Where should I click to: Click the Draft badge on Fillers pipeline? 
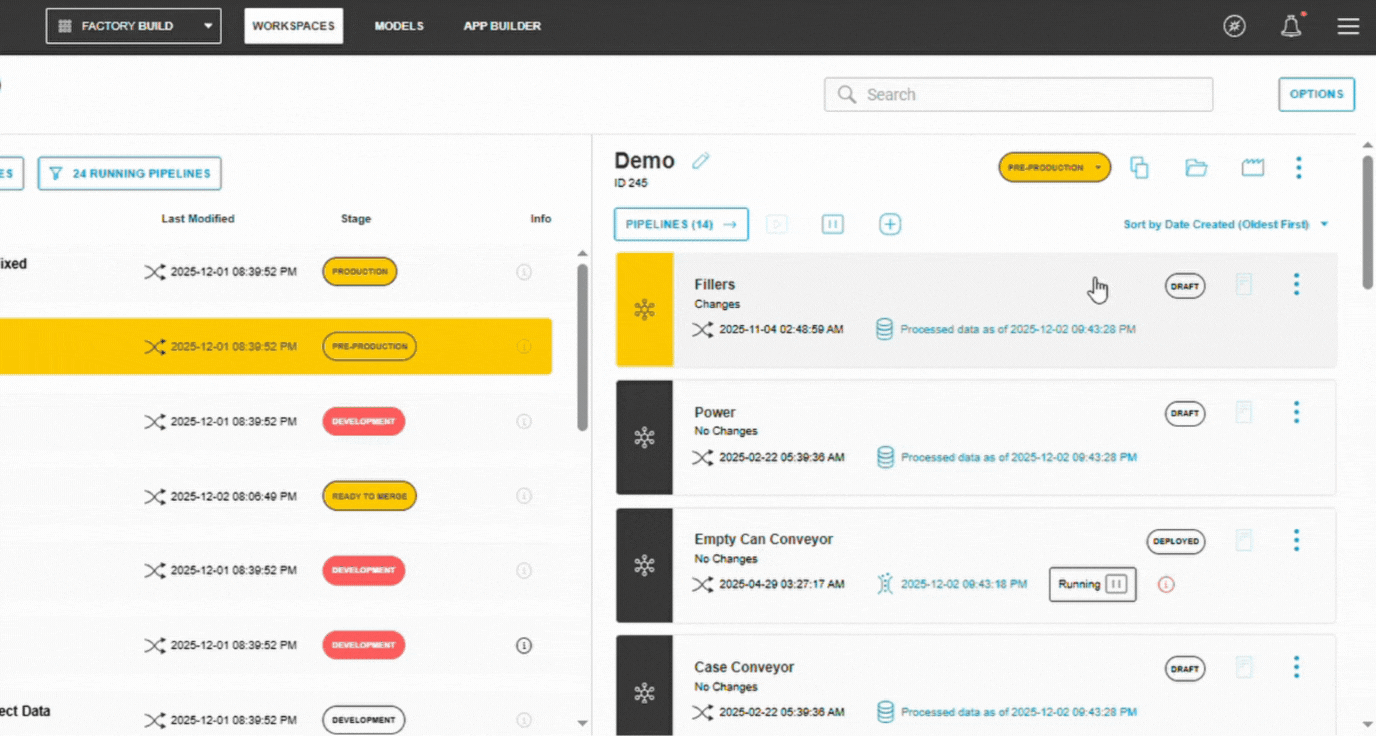tap(1185, 286)
